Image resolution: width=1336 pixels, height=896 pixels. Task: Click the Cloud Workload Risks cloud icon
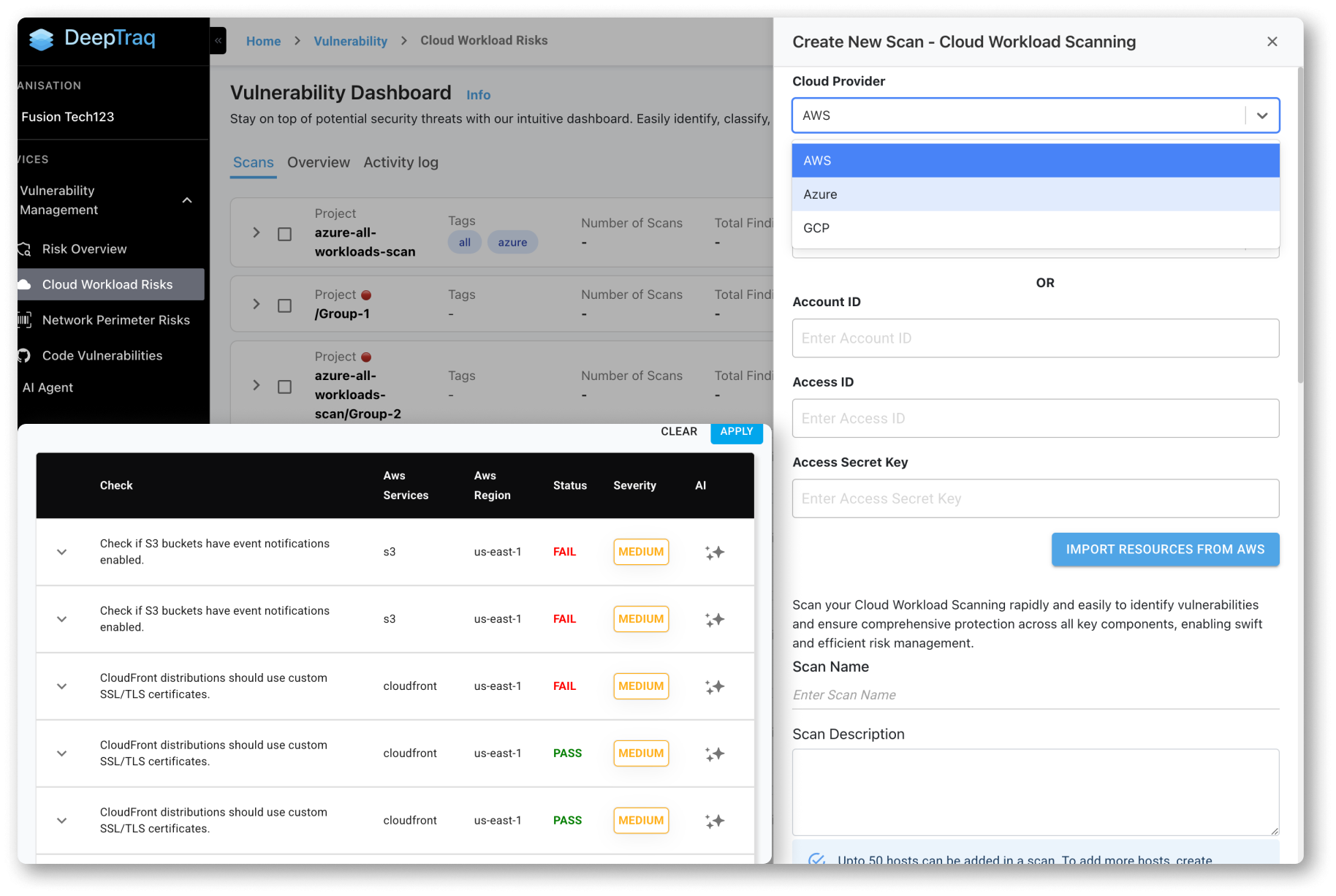click(25, 284)
